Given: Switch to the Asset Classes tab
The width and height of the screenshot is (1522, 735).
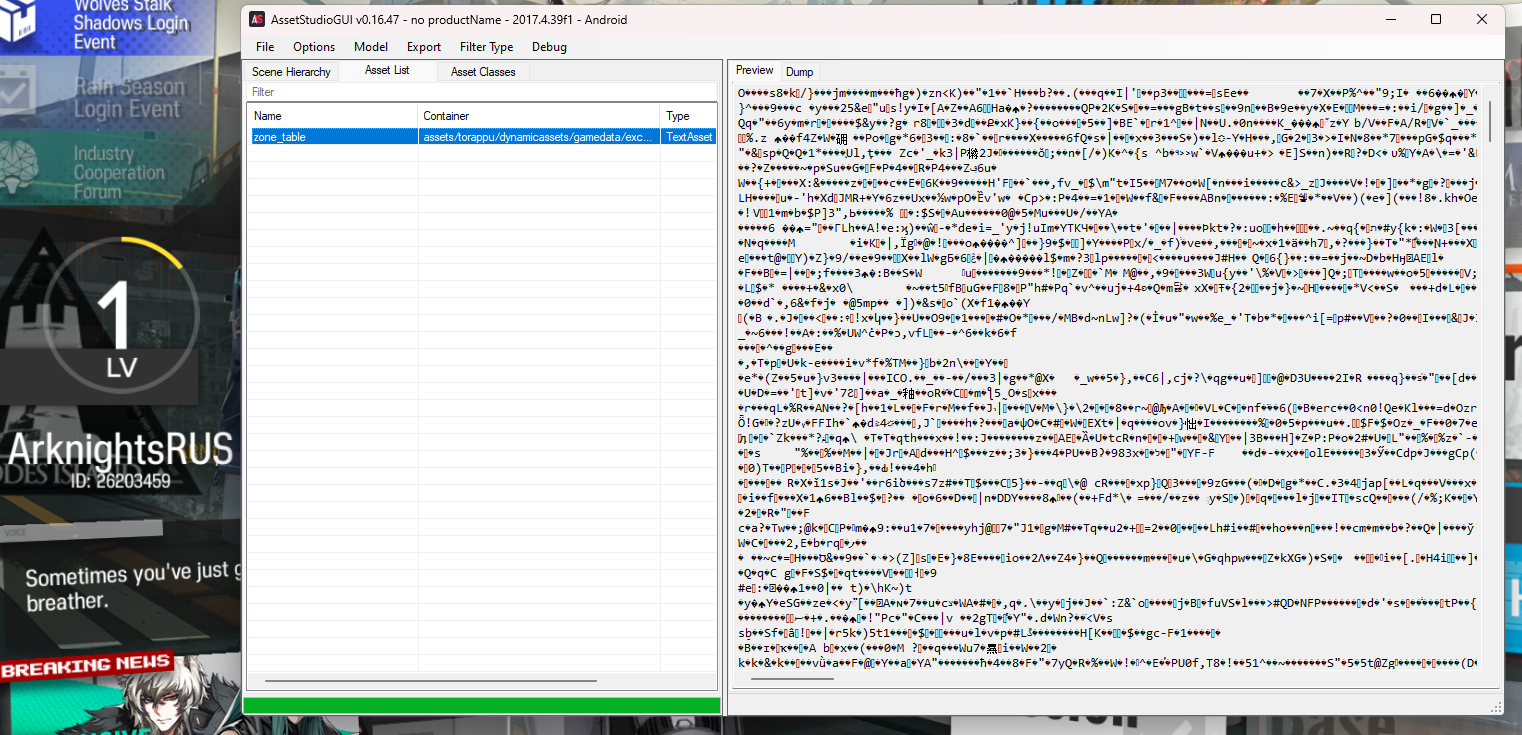Looking at the screenshot, I should click(x=483, y=72).
